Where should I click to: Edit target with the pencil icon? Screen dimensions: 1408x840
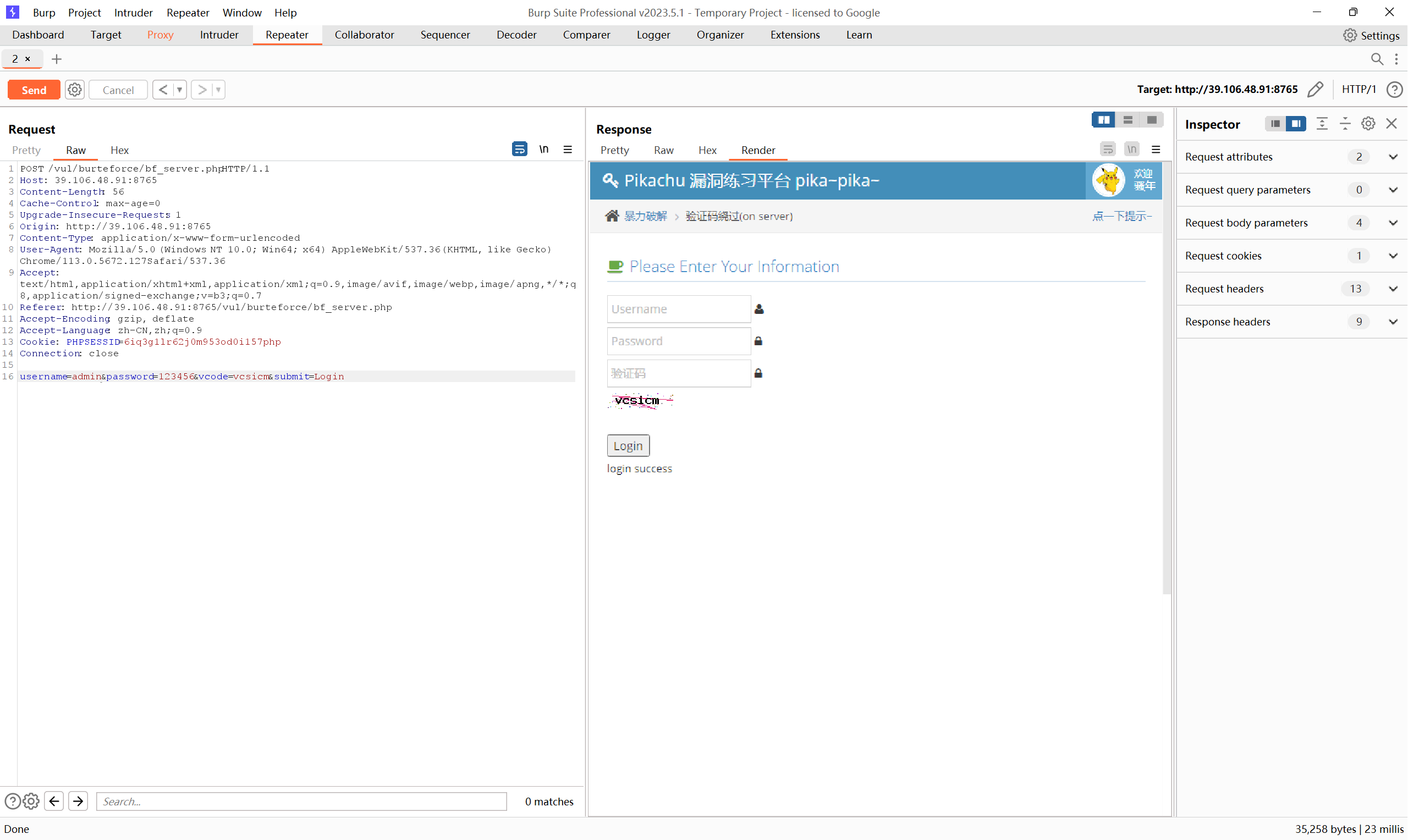[1316, 90]
